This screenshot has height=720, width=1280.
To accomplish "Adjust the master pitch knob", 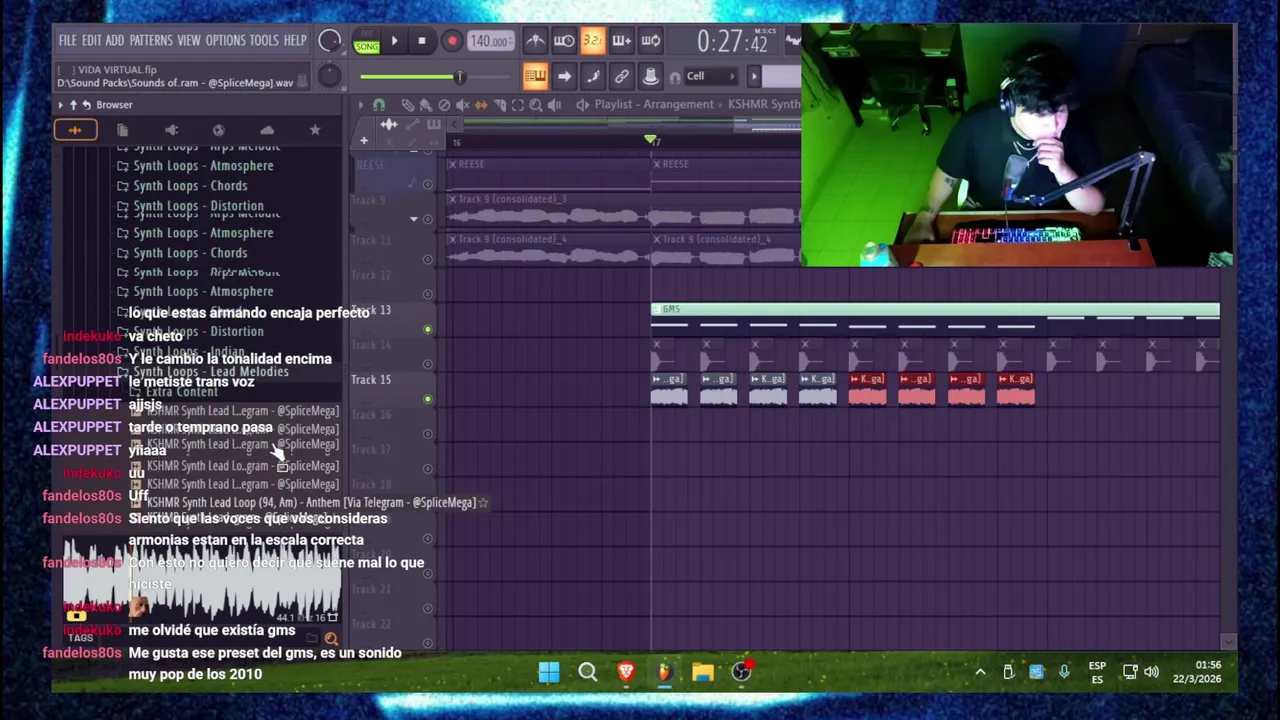I will click(329, 77).
